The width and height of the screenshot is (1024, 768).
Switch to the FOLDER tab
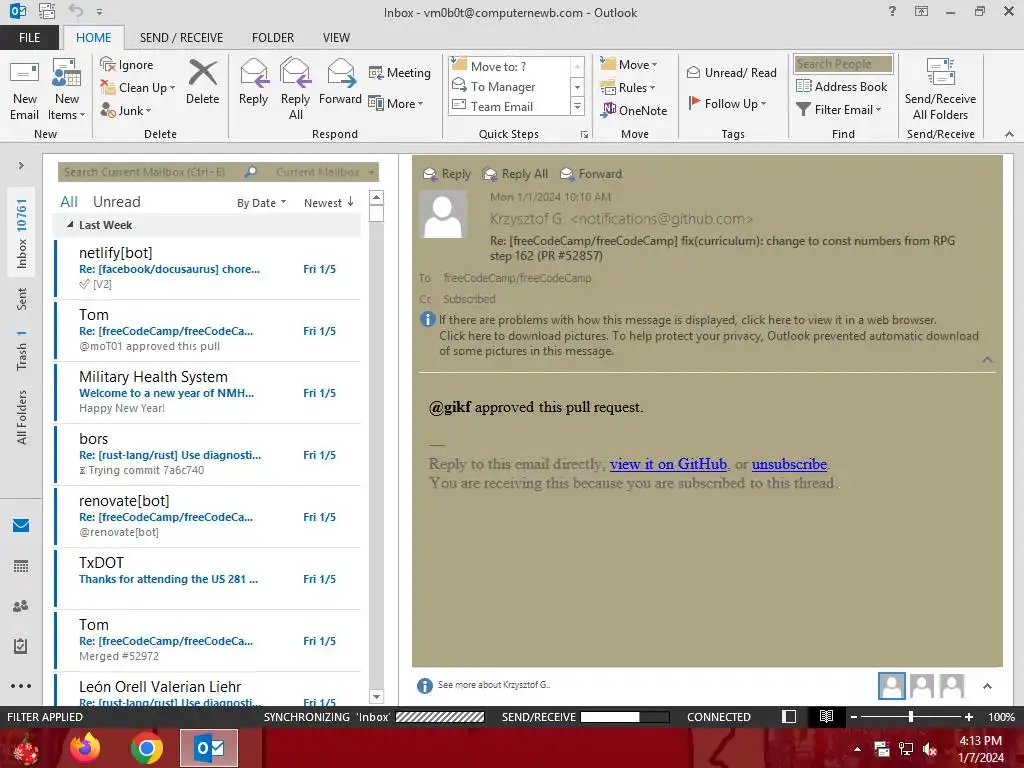pos(273,37)
